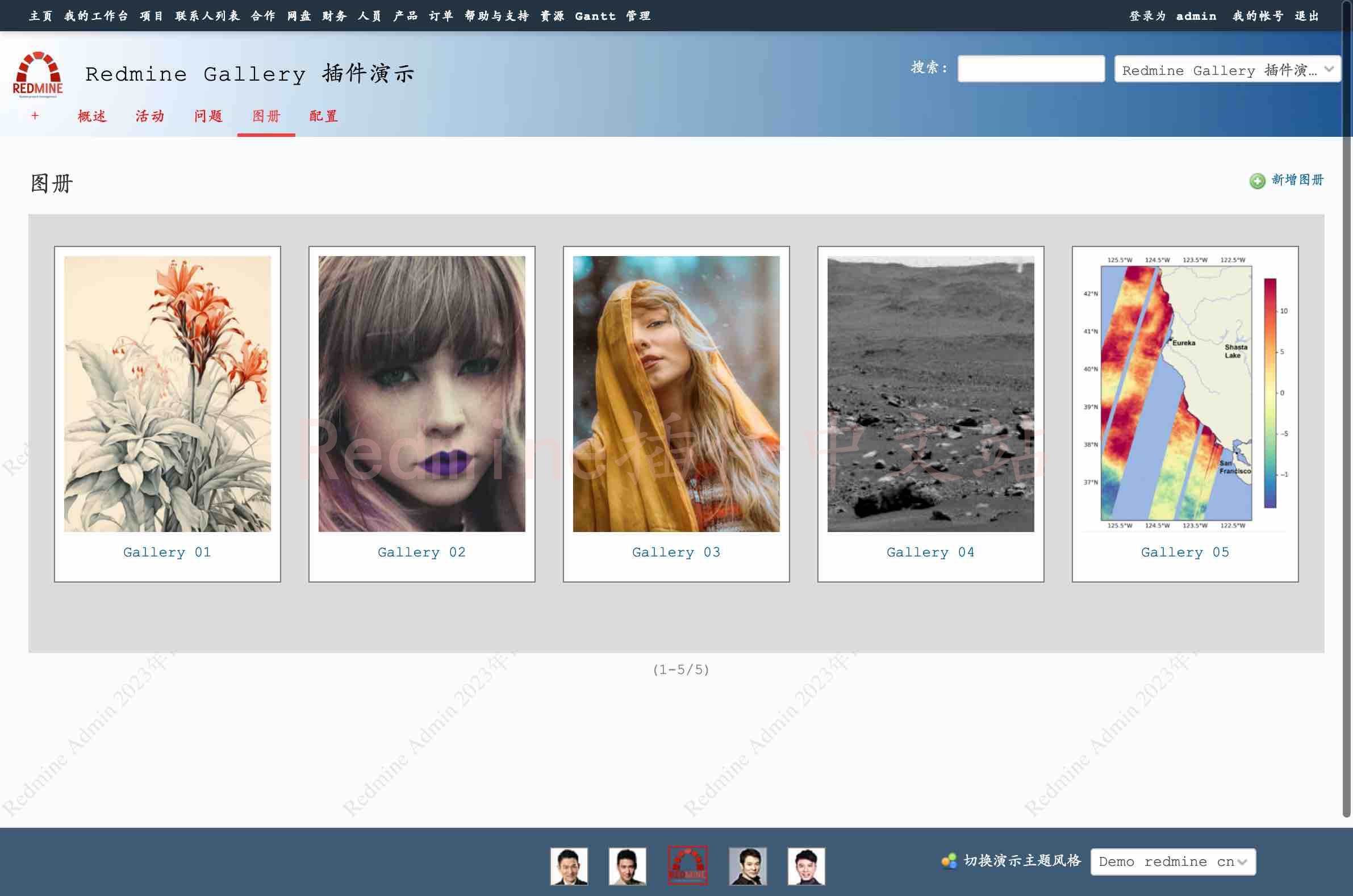Click the 图册 page heading
The height and width of the screenshot is (896, 1353).
click(52, 183)
